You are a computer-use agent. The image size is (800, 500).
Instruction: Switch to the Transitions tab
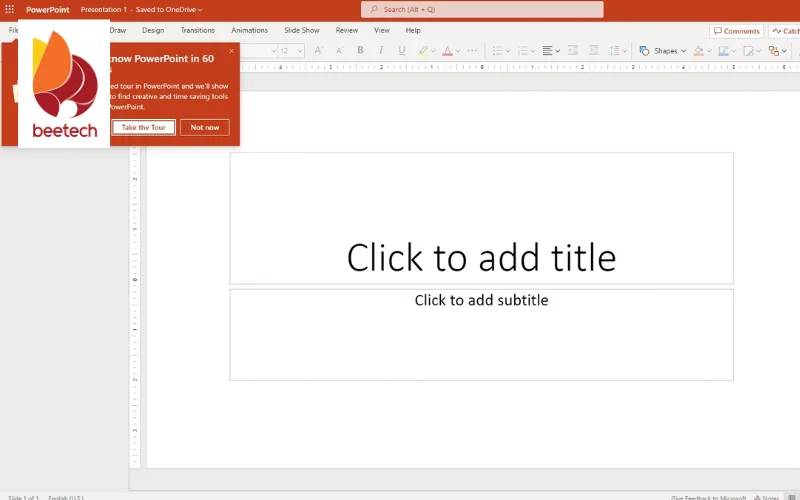[x=197, y=30]
